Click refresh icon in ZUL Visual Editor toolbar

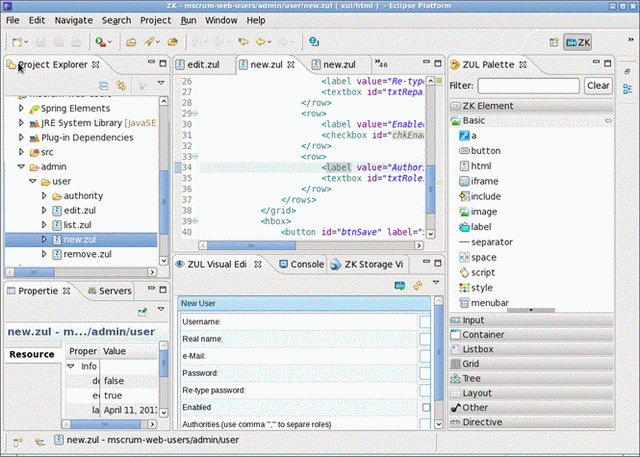(x=418, y=285)
